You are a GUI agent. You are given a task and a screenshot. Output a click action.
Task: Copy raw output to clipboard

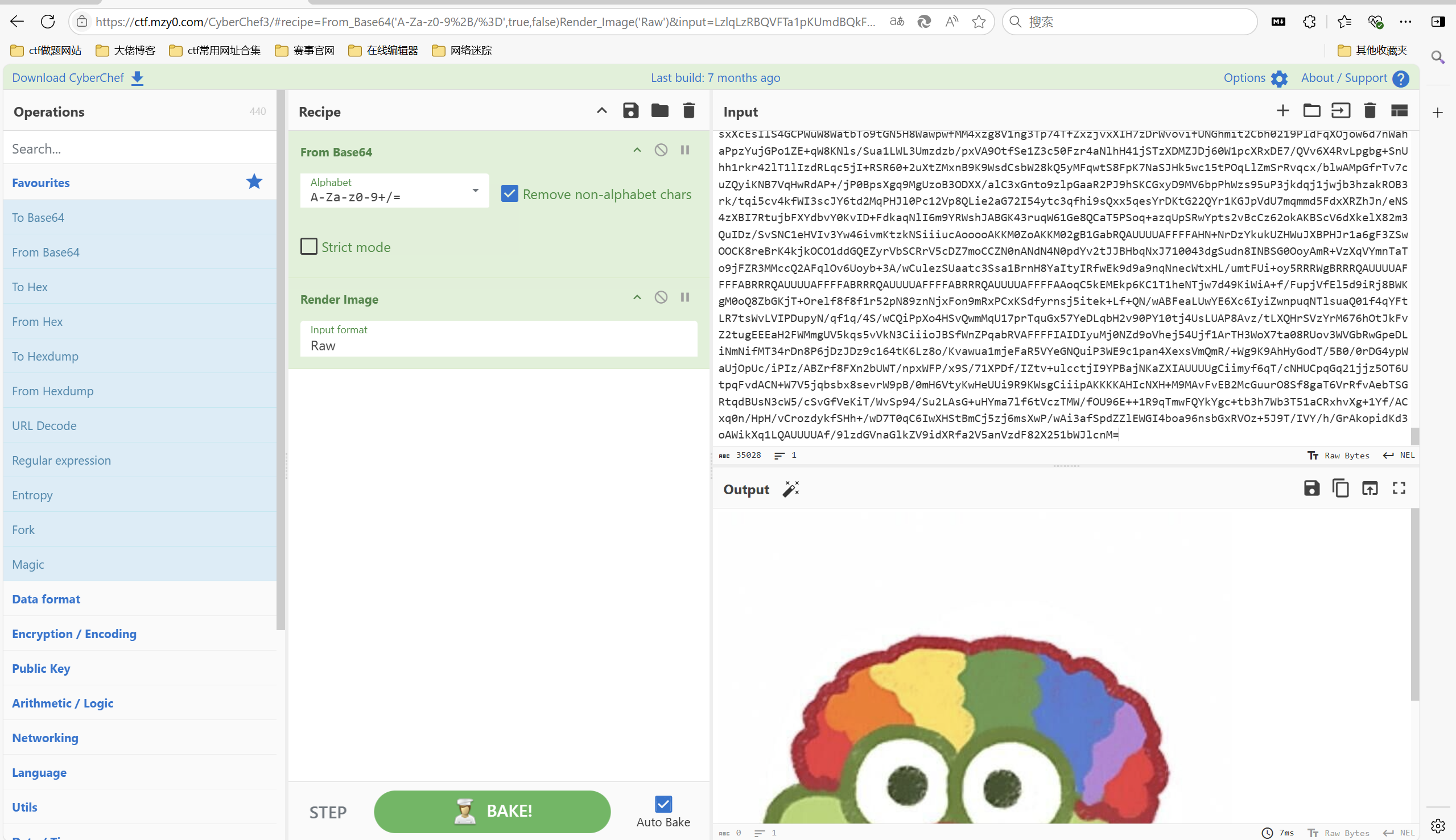point(1340,488)
